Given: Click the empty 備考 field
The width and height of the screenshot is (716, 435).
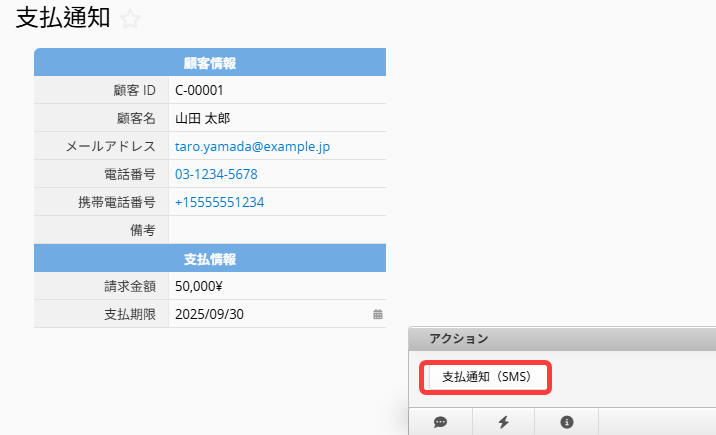Looking at the screenshot, I should pyautogui.click(x=275, y=230).
